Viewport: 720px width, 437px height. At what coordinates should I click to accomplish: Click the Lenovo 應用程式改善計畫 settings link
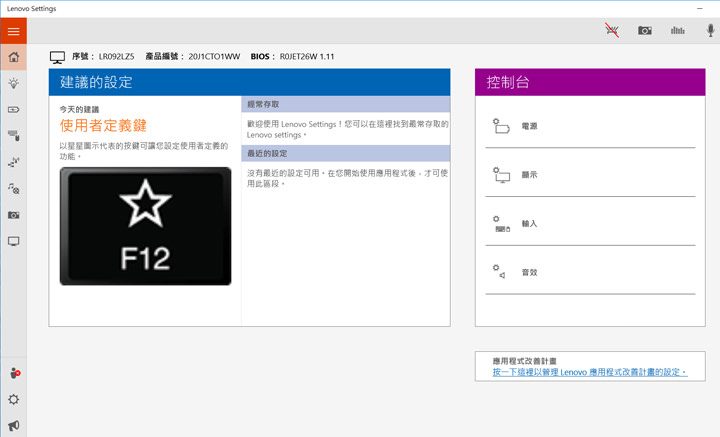pos(590,372)
